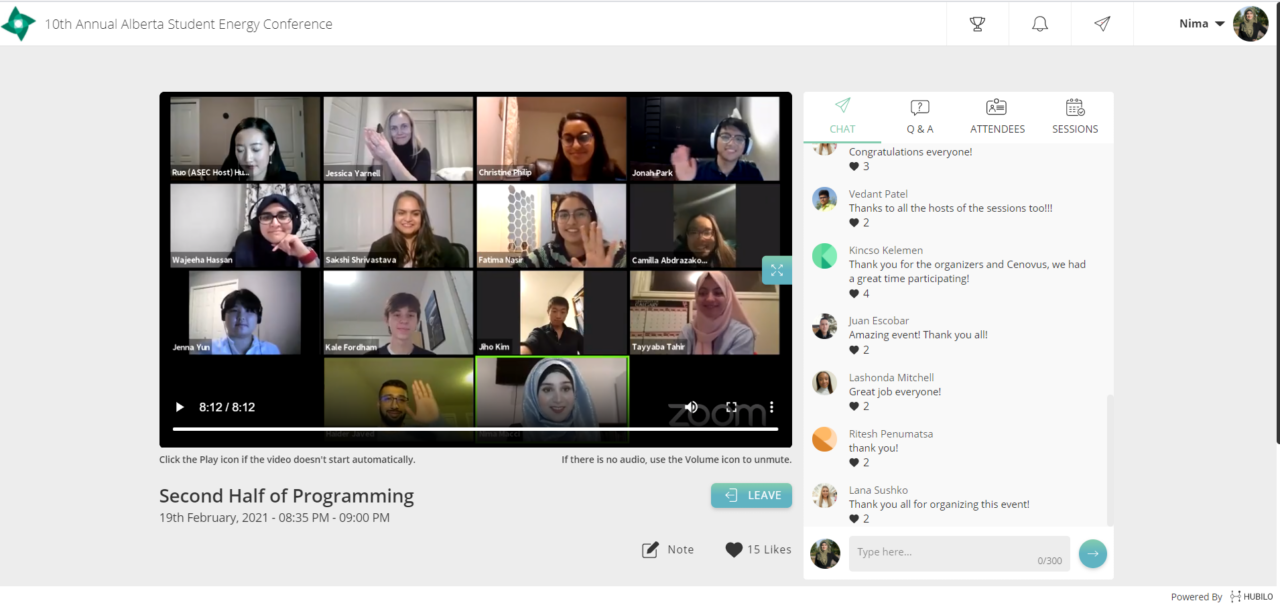The height and width of the screenshot is (605, 1280).
Task: Send chat message with the arrow button
Action: click(1093, 553)
